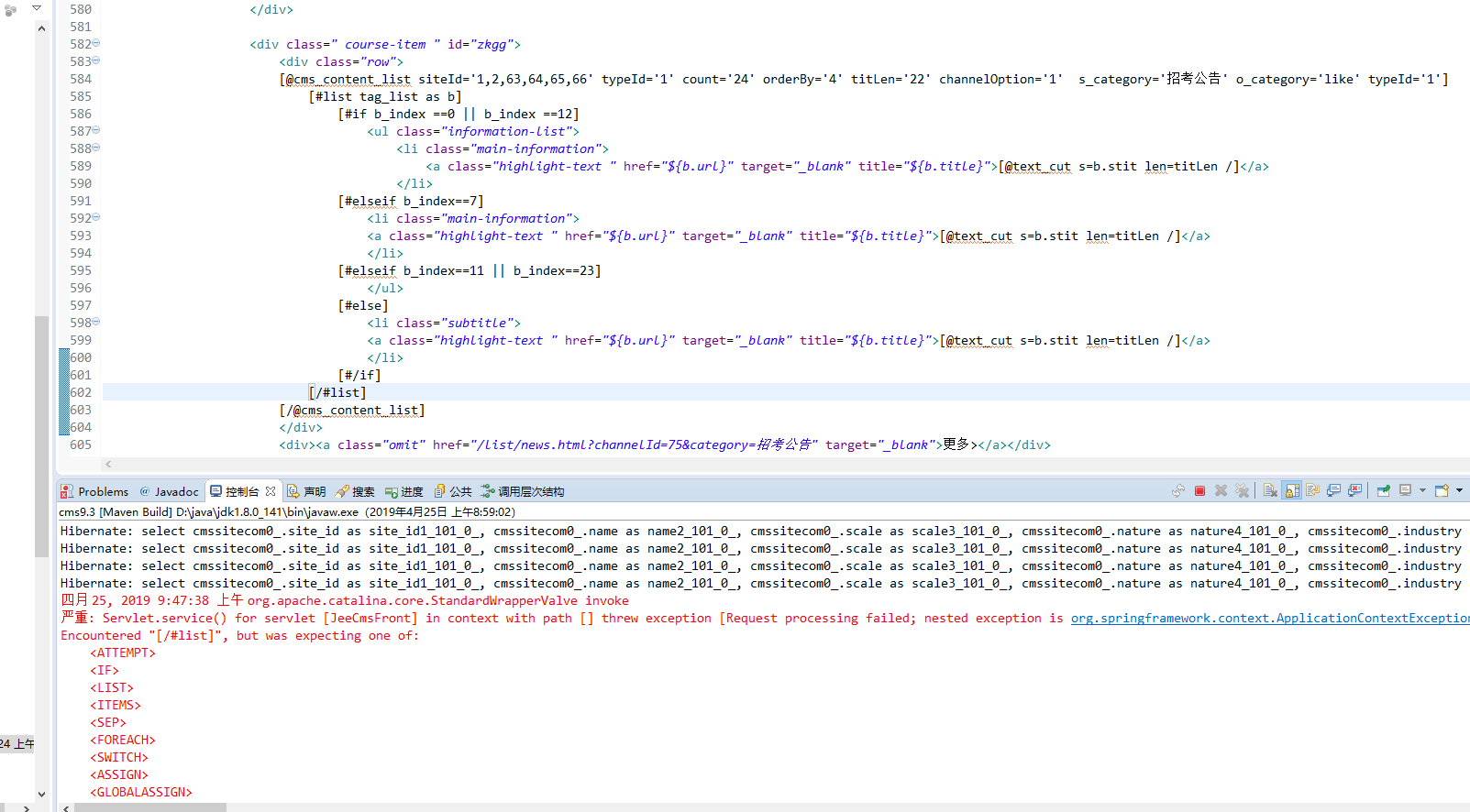Screen dimensions: 1470x812
Task: Collapse code fold at line 582
Action: tap(96, 44)
